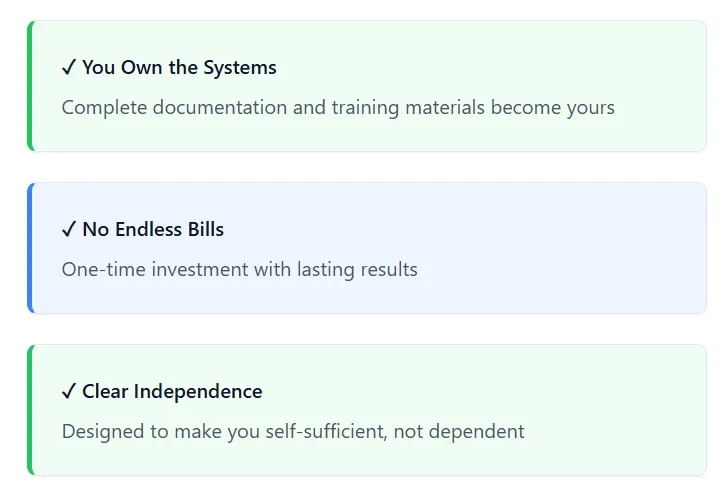Click the checkmark beside You Own the Systems
This screenshot has width=722, height=499.
pos(69,68)
